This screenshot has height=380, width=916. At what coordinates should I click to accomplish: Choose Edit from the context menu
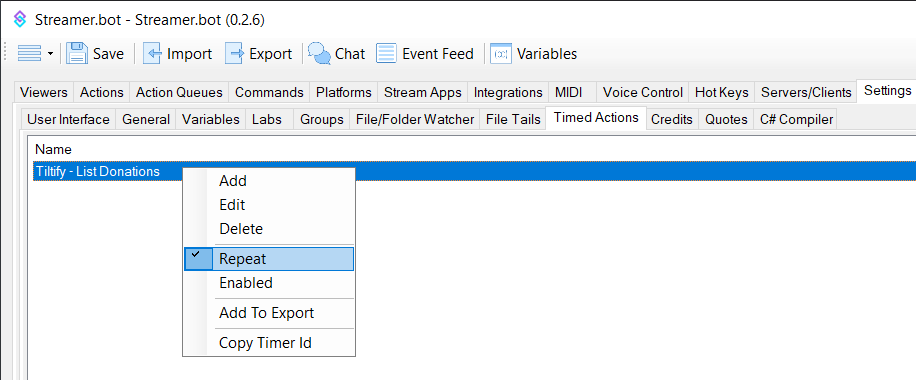(x=269, y=205)
